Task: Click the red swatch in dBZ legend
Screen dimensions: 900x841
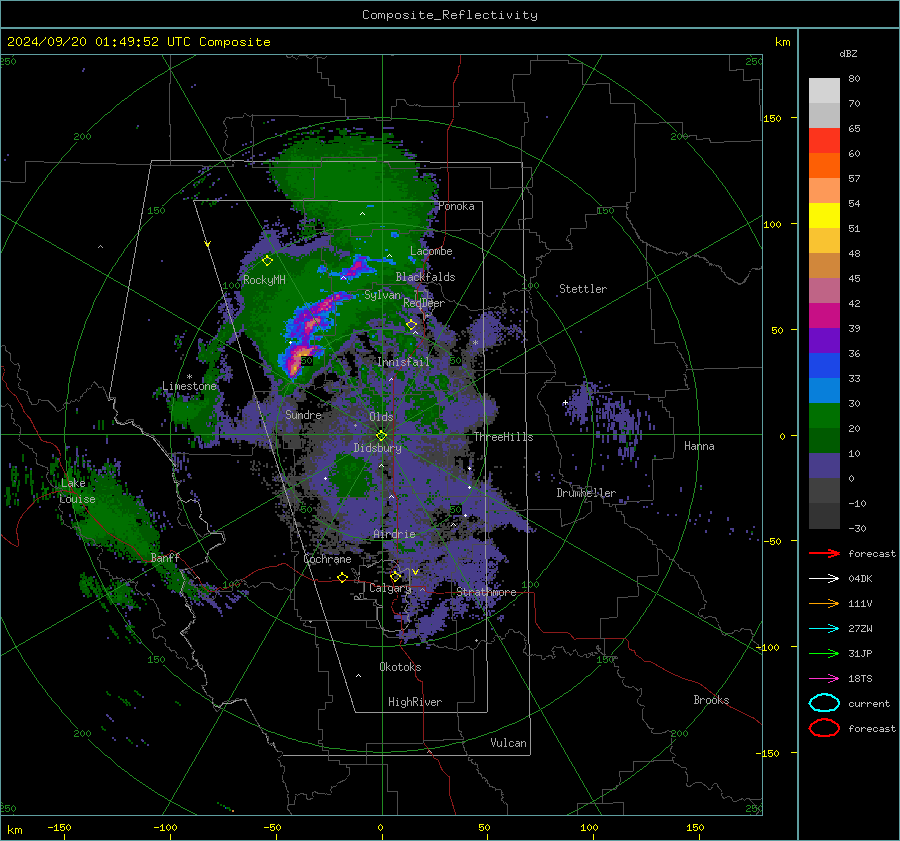Action: [824, 141]
